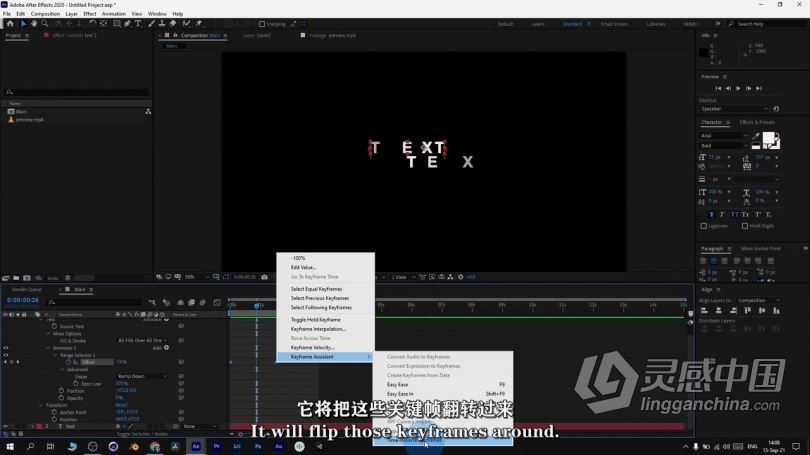Image resolution: width=810 pixels, height=455 pixels.
Task: Toggle the Hindi Digits checkbox
Action: pyautogui.click(x=745, y=226)
